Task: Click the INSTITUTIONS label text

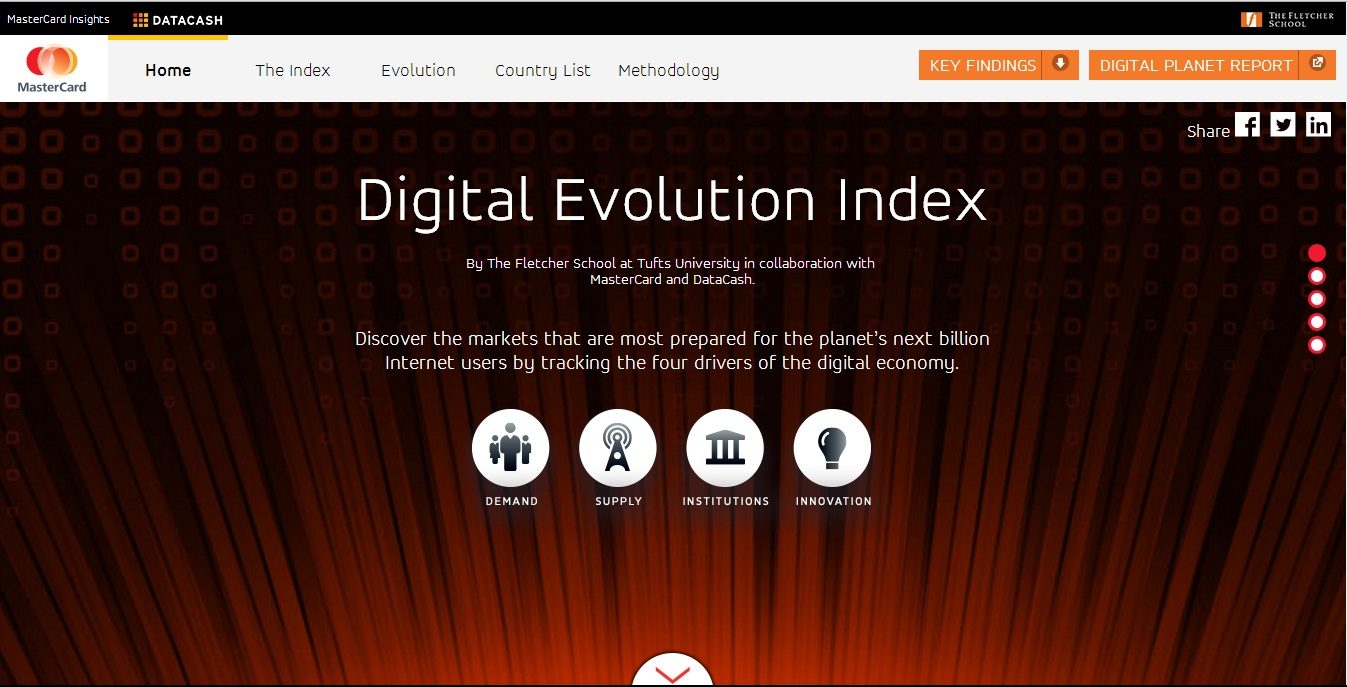Action: 726,502
